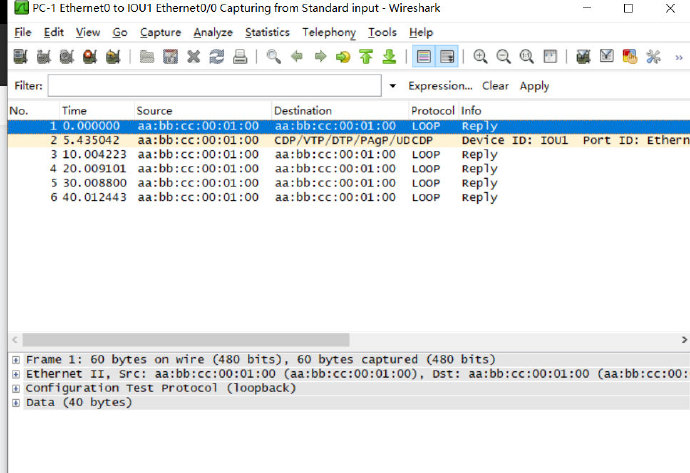Reload the capture file icon
Screen dimensions: 690x473
(x=217, y=57)
